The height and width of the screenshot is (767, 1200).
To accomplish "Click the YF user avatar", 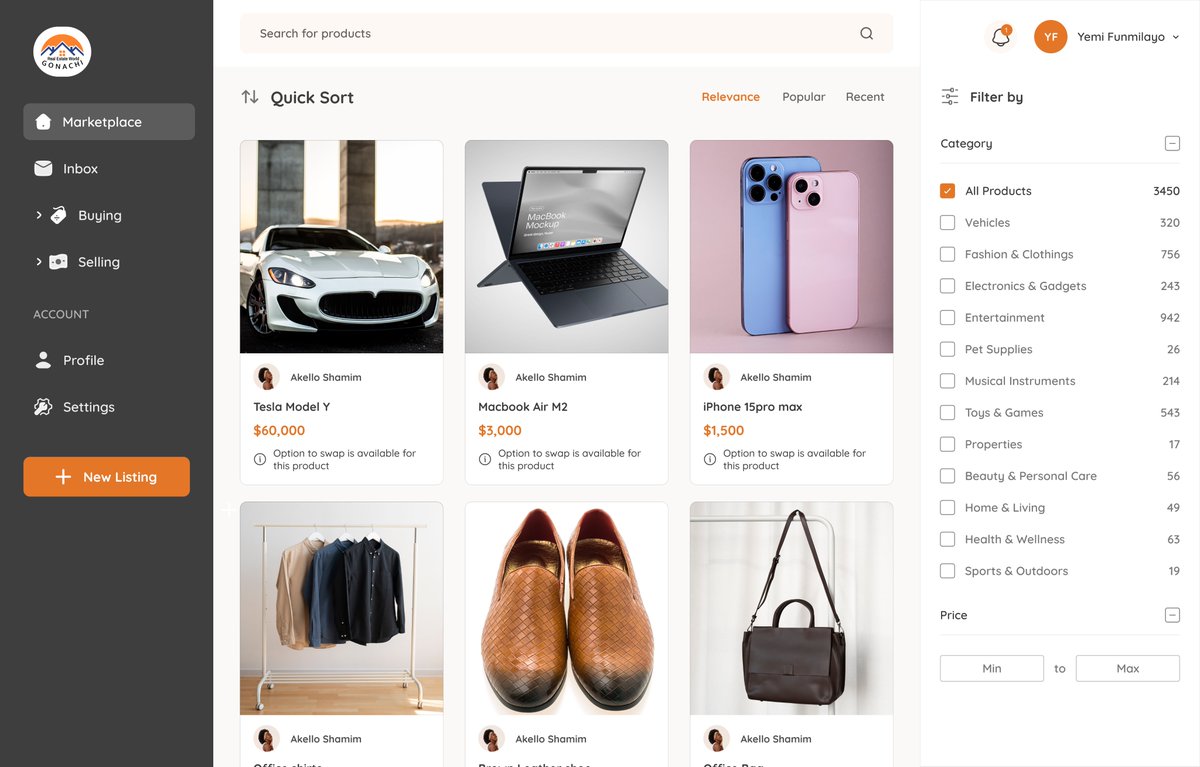I will [x=1051, y=37].
